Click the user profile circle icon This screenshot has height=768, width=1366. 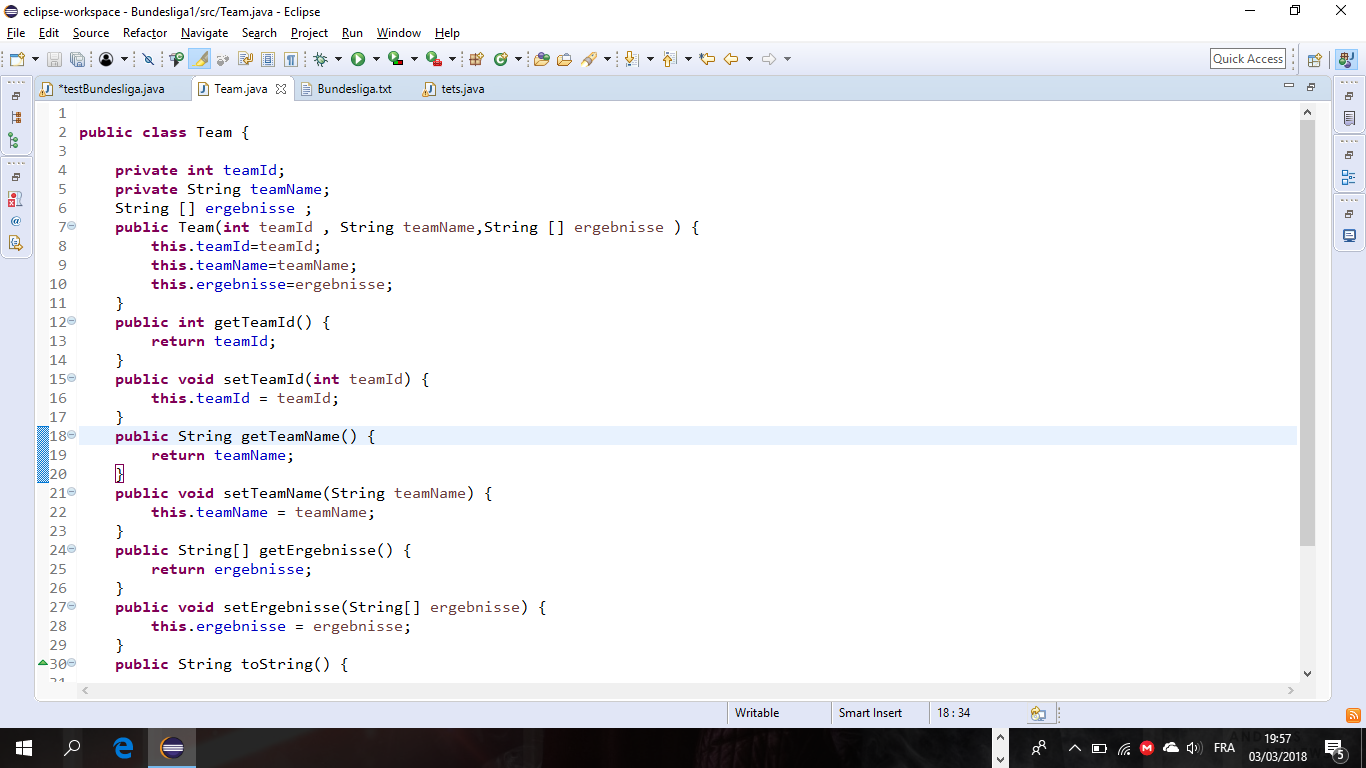coord(106,59)
